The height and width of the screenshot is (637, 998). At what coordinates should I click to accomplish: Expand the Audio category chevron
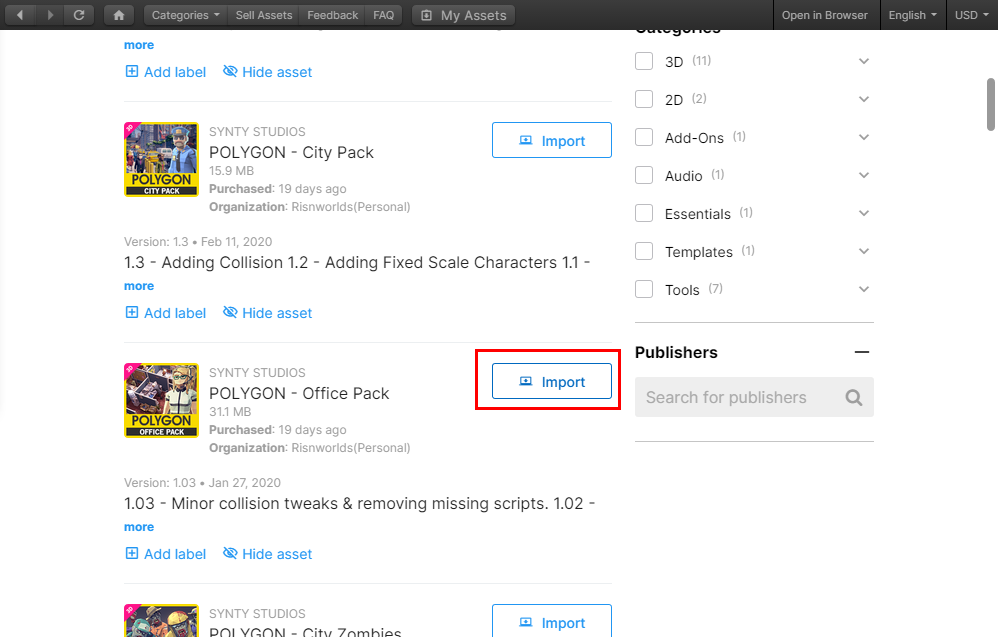click(x=864, y=175)
